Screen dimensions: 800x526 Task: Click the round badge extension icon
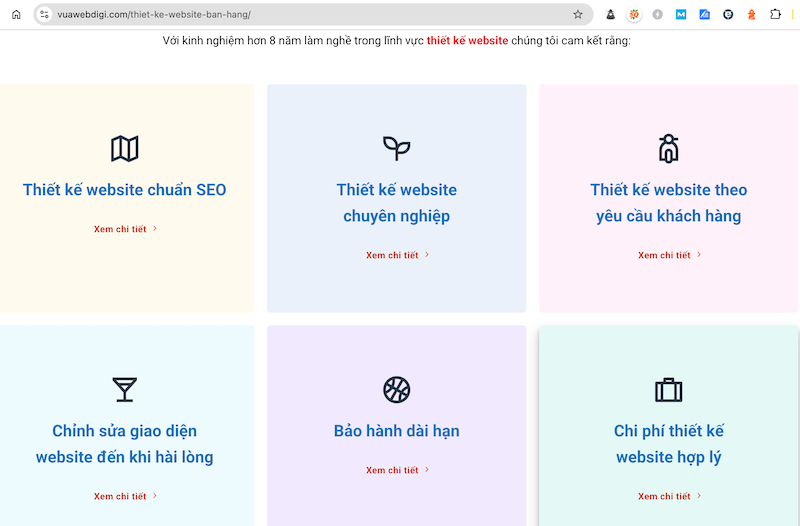(634, 14)
